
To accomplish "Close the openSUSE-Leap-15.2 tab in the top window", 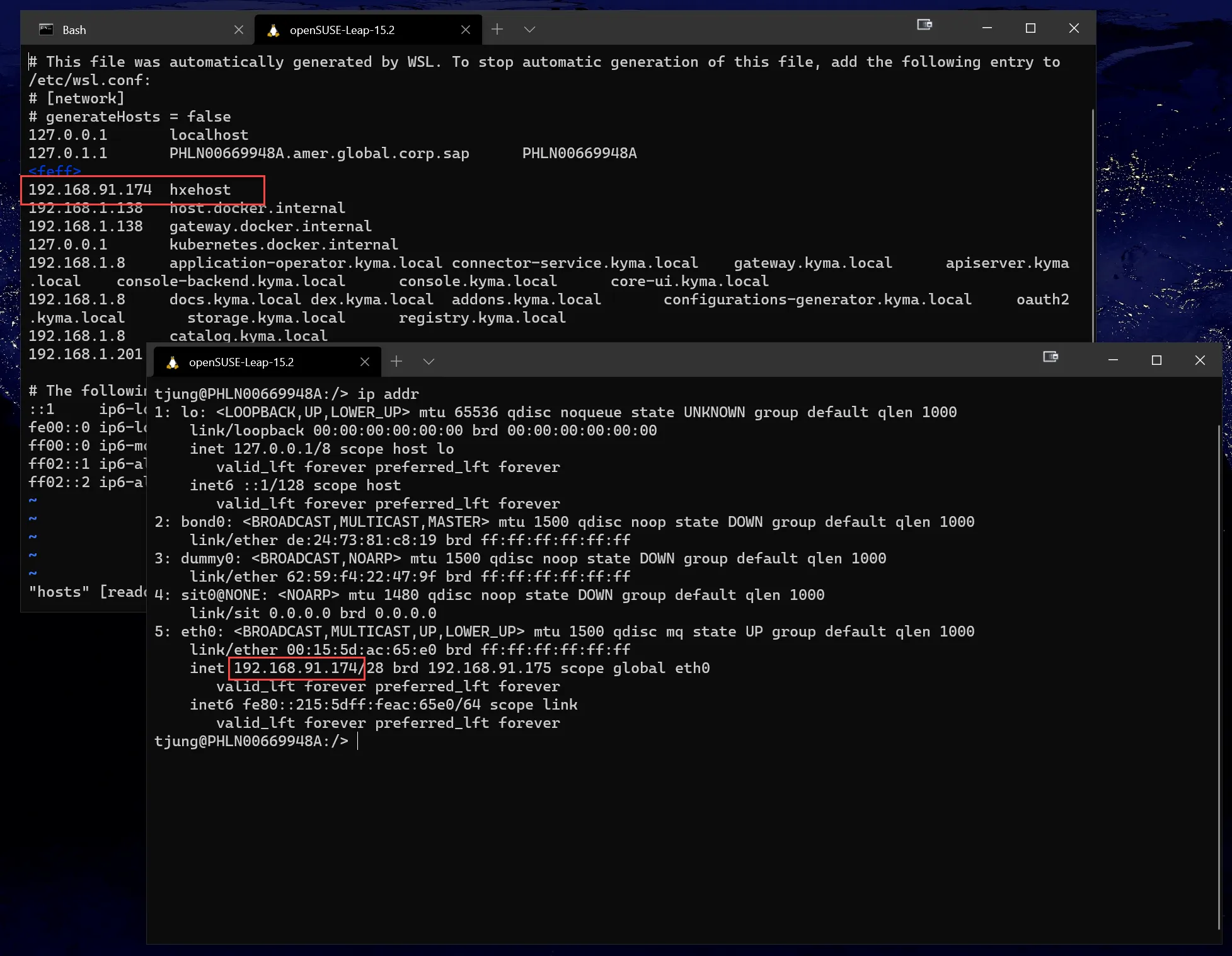I will pos(466,29).
